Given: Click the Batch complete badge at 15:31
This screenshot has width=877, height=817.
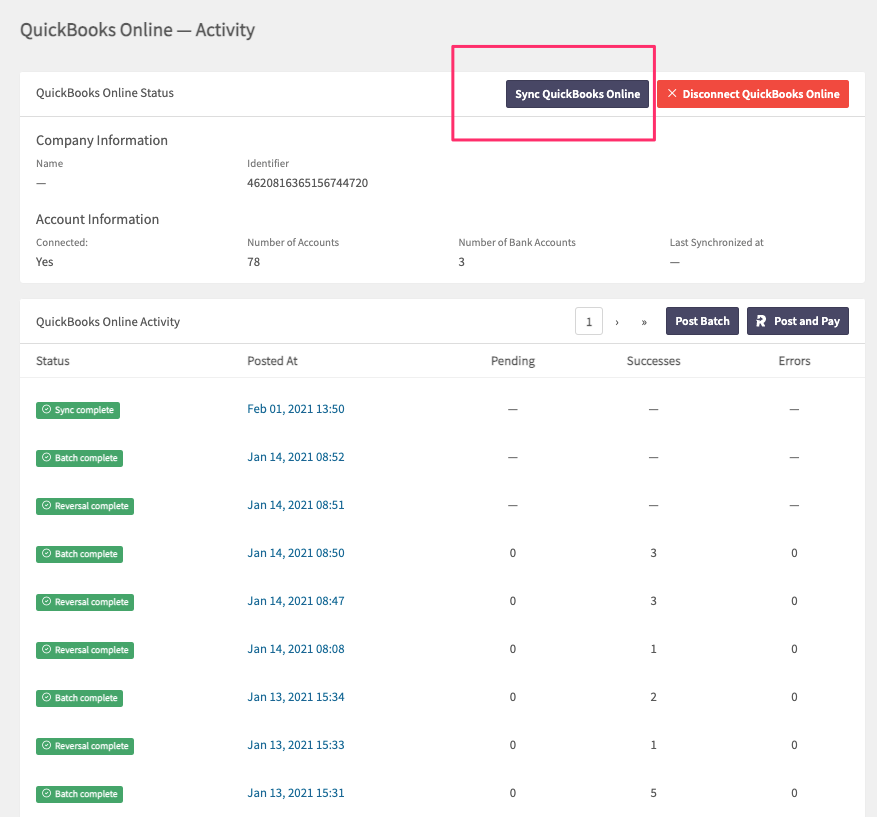Looking at the screenshot, I should 79,794.
